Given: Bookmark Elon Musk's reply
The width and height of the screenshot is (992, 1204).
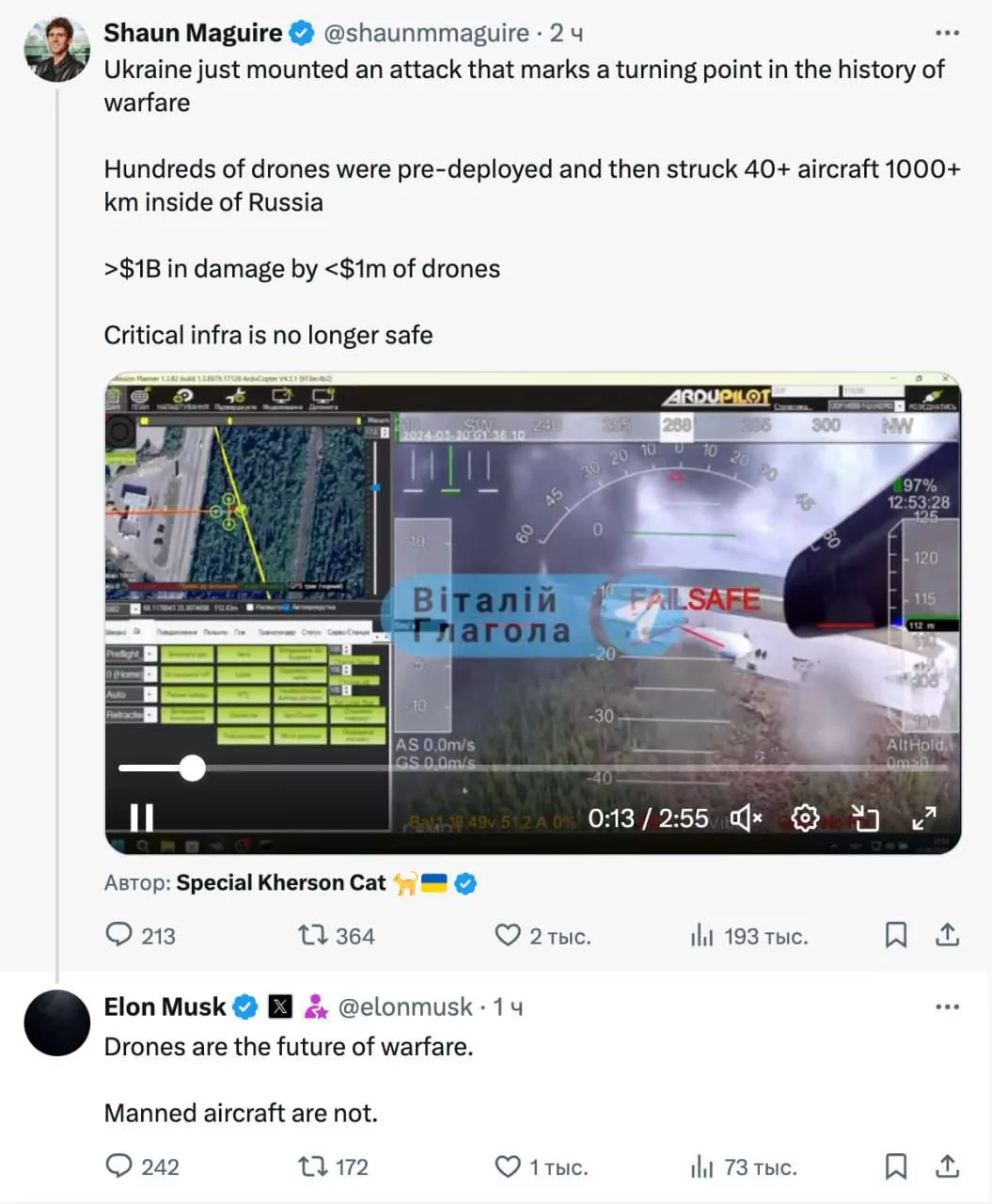Looking at the screenshot, I should (x=896, y=1166).
